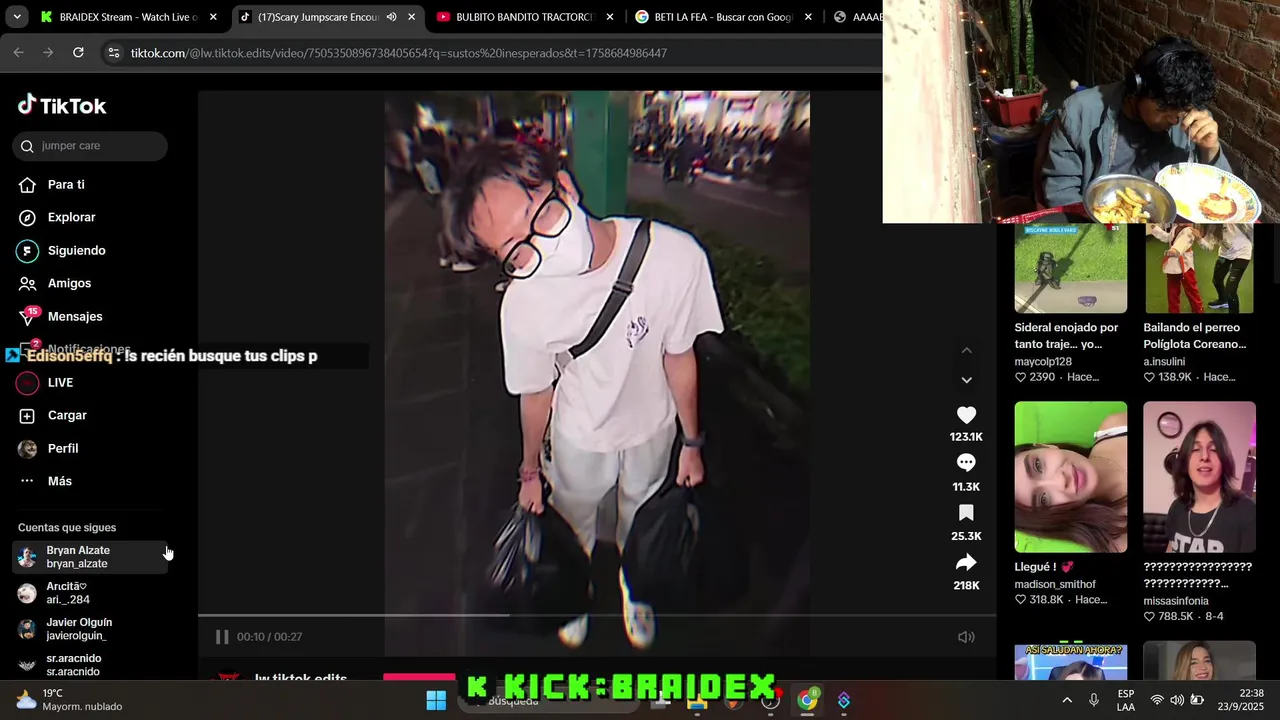Click the Siguiendo sidebar icon
This screenshot has width=1280, height=720.
(x=28, y=250)
